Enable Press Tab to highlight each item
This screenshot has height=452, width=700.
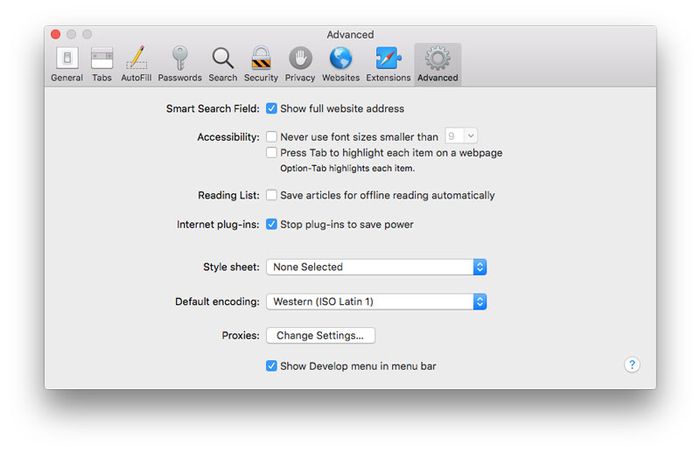pos(271,152)
